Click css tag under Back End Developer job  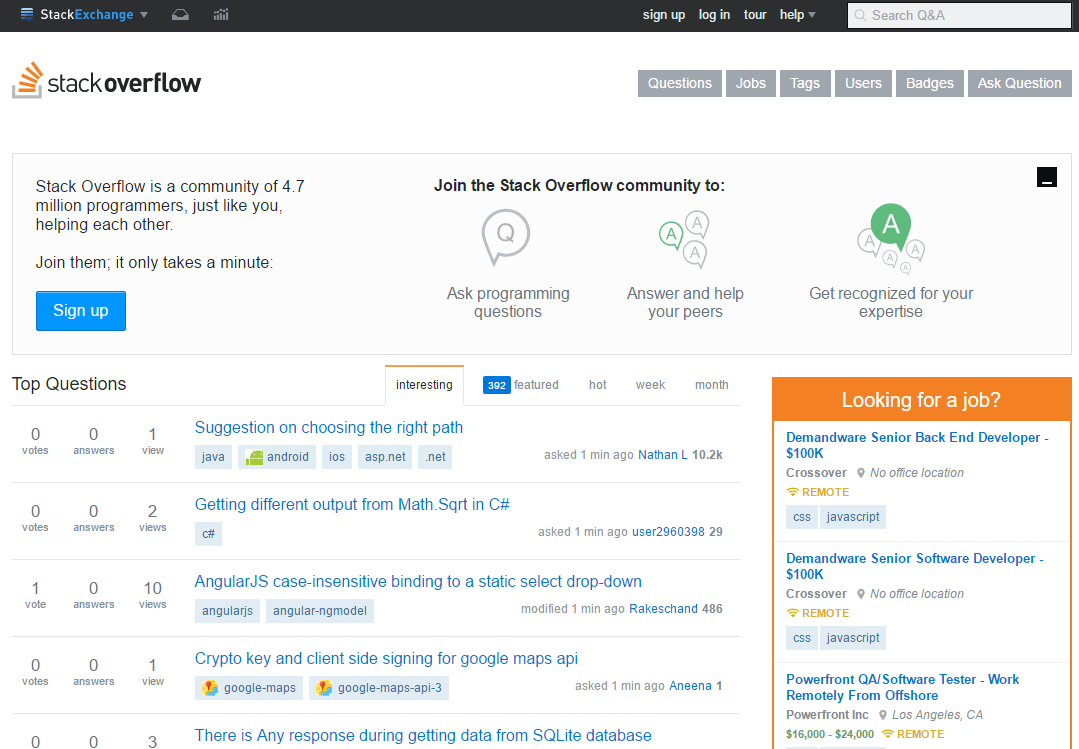point(802,517)
